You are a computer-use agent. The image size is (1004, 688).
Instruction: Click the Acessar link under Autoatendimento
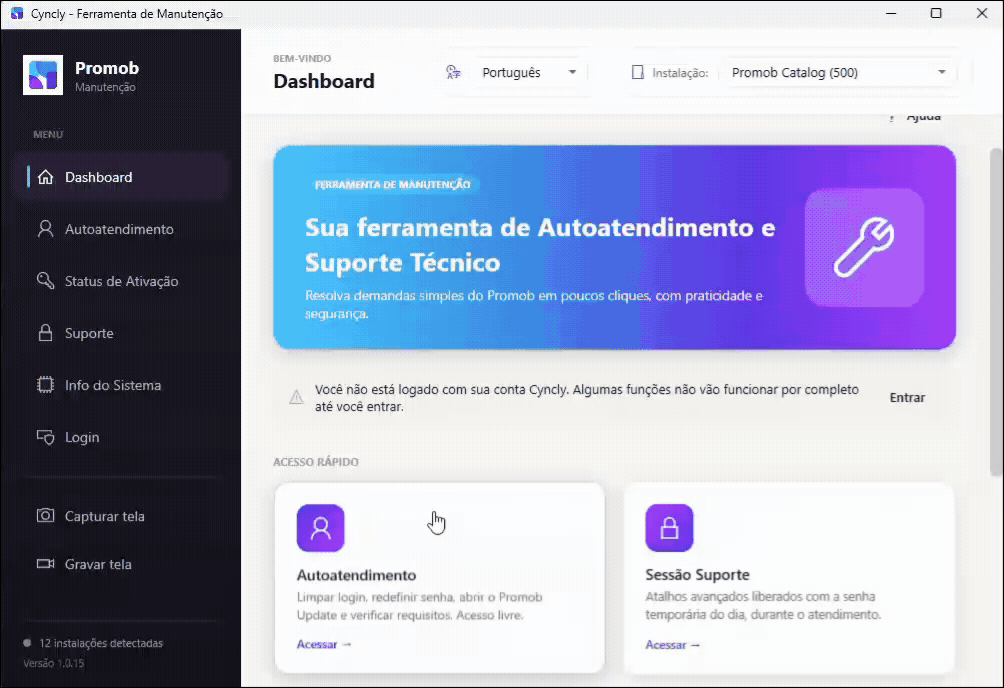click(x=324, y=644)
